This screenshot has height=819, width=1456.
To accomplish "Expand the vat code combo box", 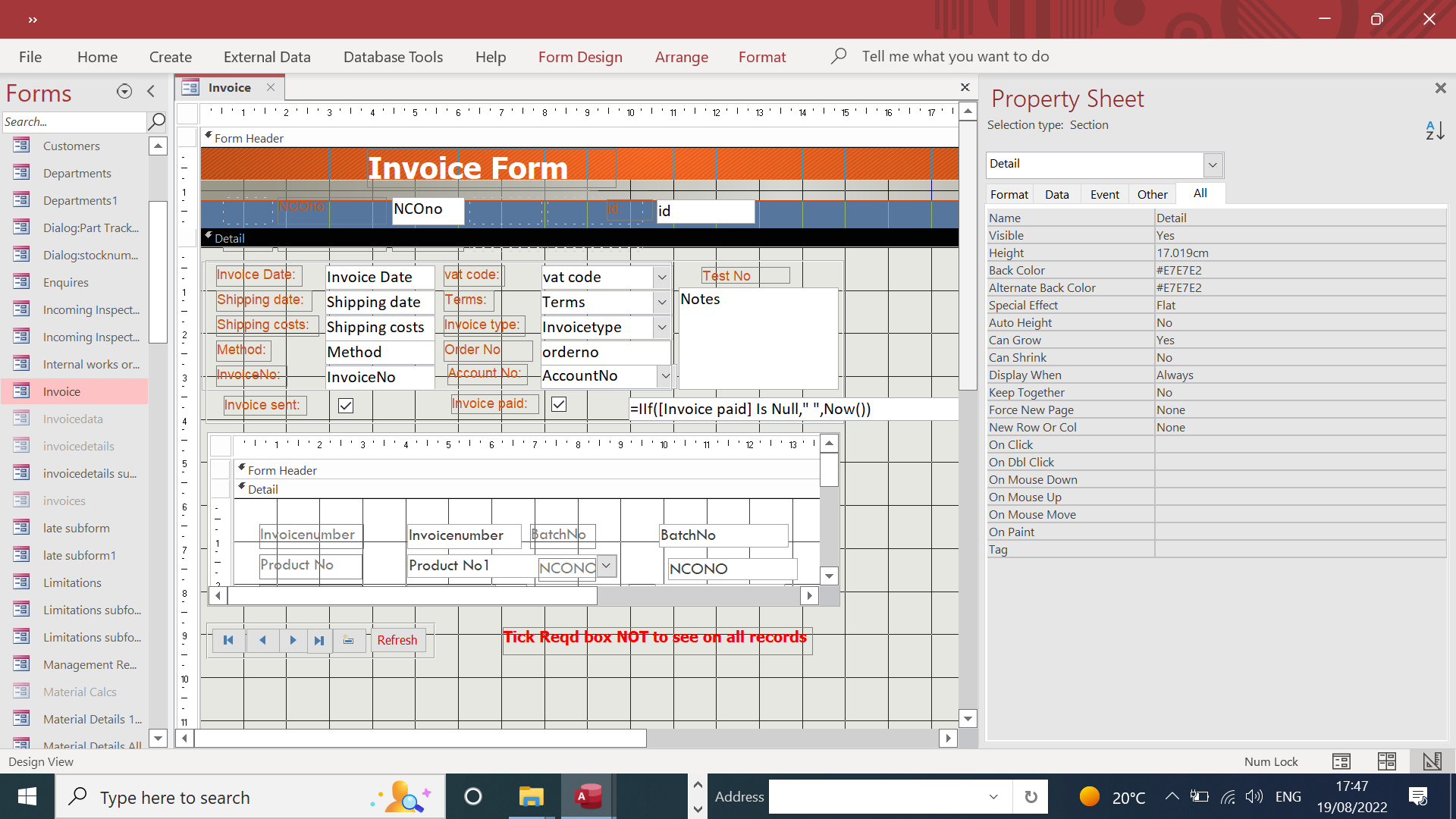I will click(661, 277).
